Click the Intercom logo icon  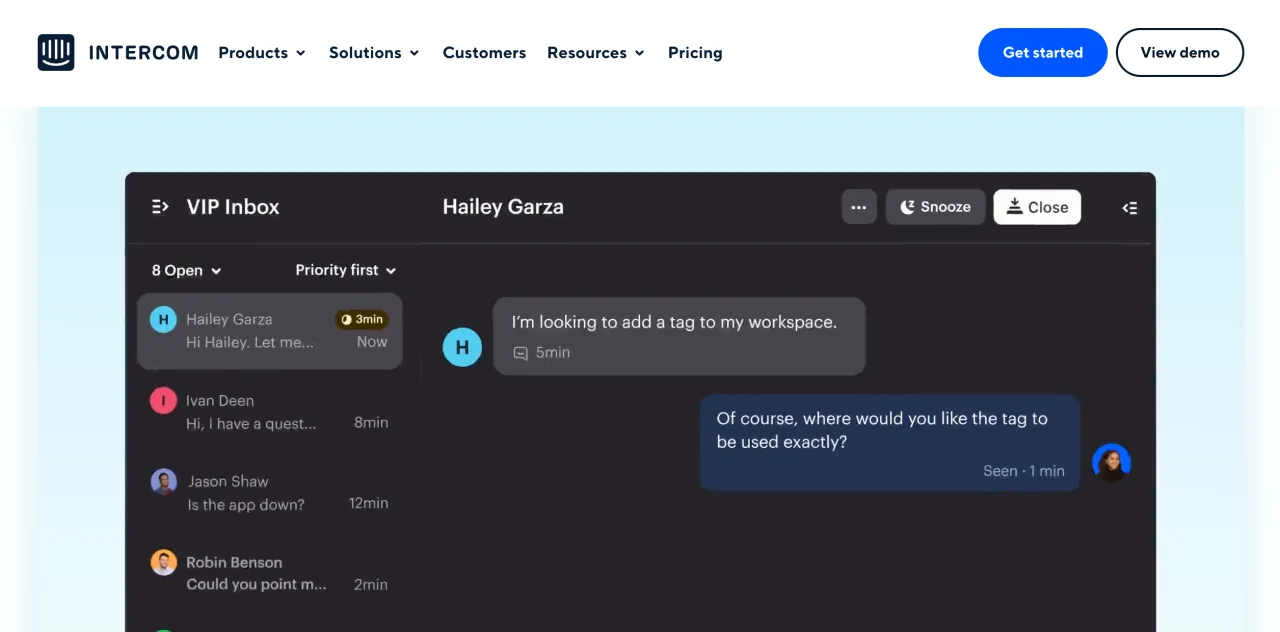point(56,52)
